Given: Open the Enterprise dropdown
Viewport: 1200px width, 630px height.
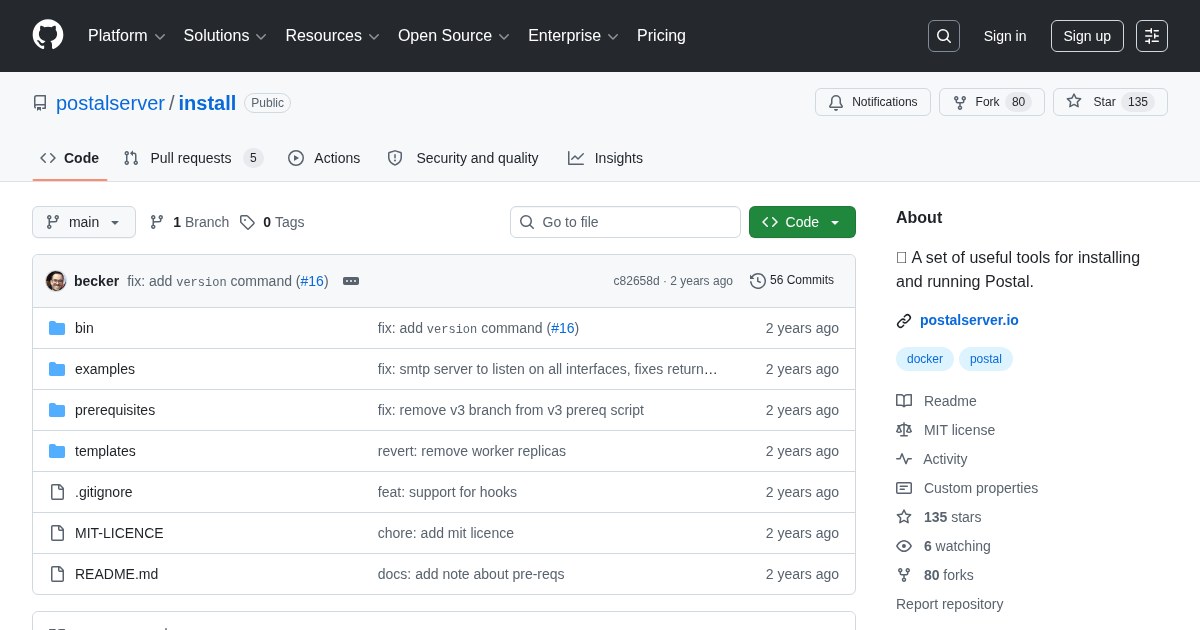Looking at the screenshot, I should (573, 36).
